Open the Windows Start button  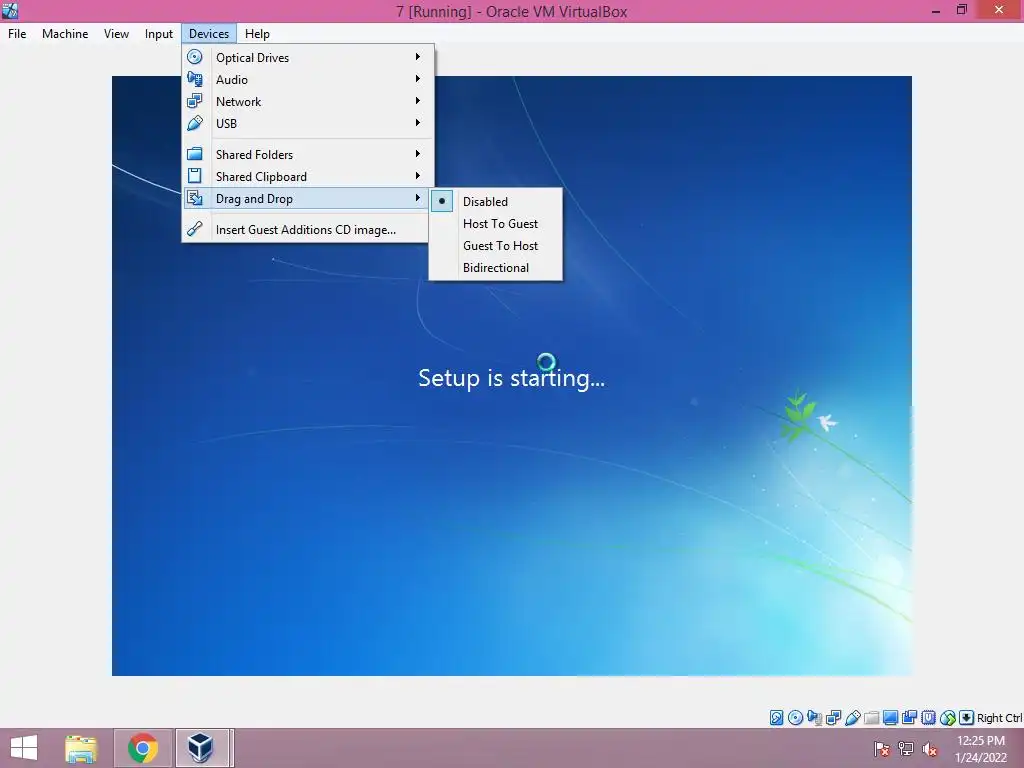(24, 748)
